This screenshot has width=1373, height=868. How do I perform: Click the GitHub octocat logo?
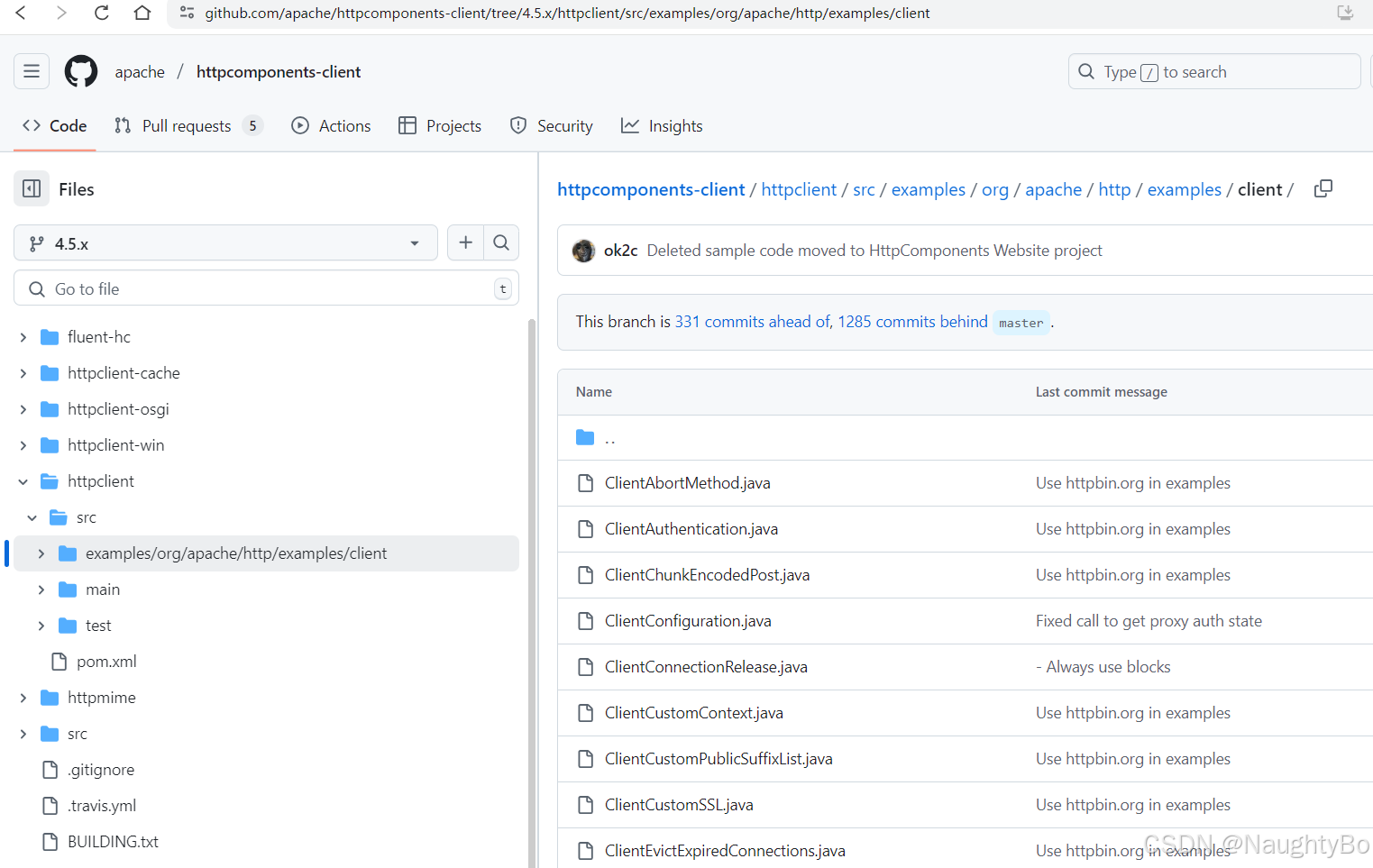point(81,71)
